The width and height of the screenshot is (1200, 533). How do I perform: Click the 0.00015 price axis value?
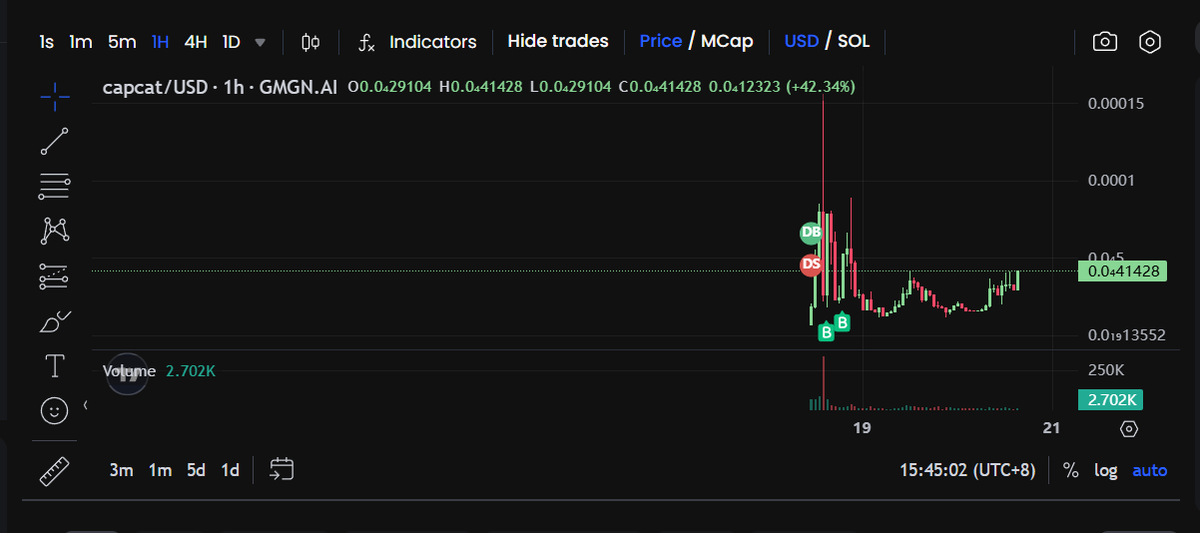pyautogui.click(x=1116, y=104)
